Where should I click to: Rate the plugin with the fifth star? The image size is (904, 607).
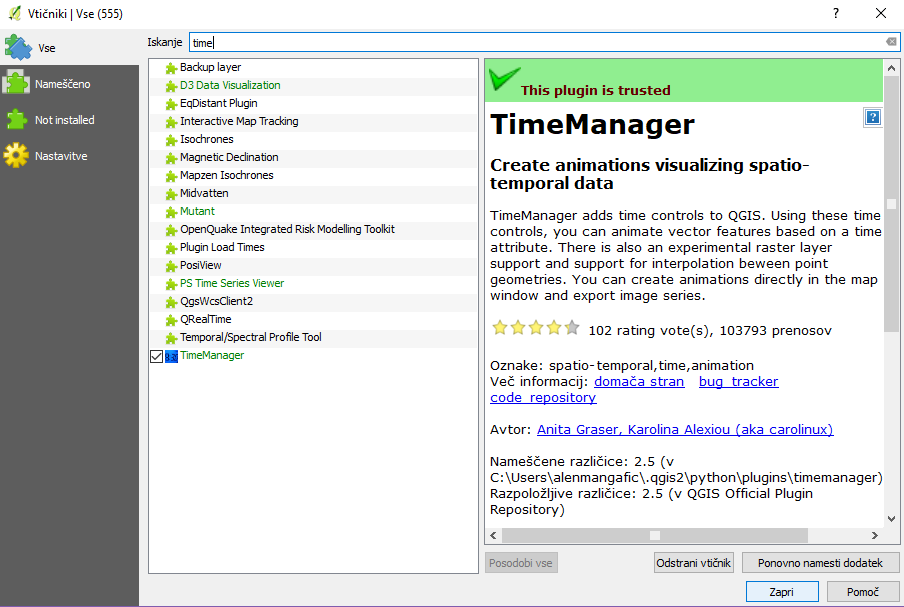pos(572,328)
